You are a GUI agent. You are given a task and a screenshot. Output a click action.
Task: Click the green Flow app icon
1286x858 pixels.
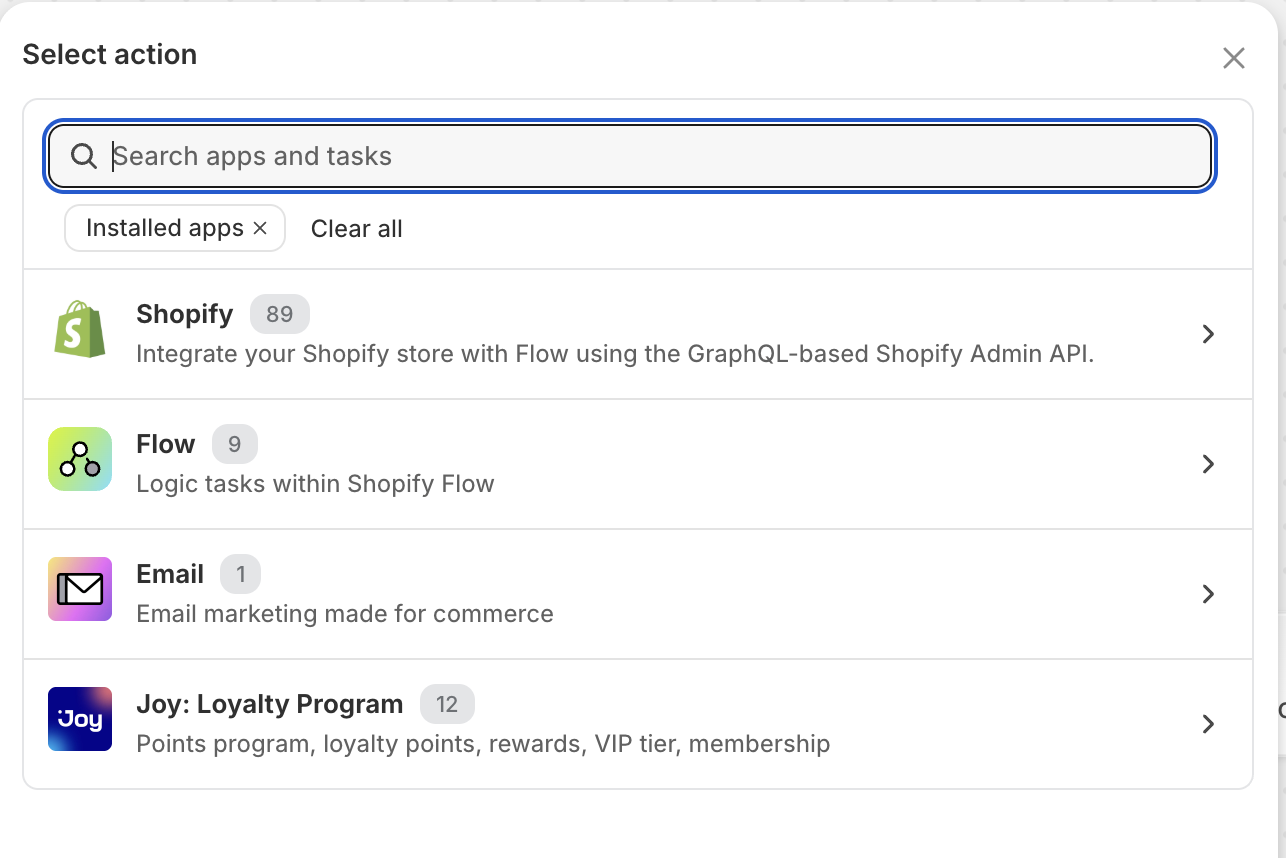(80, 460)
